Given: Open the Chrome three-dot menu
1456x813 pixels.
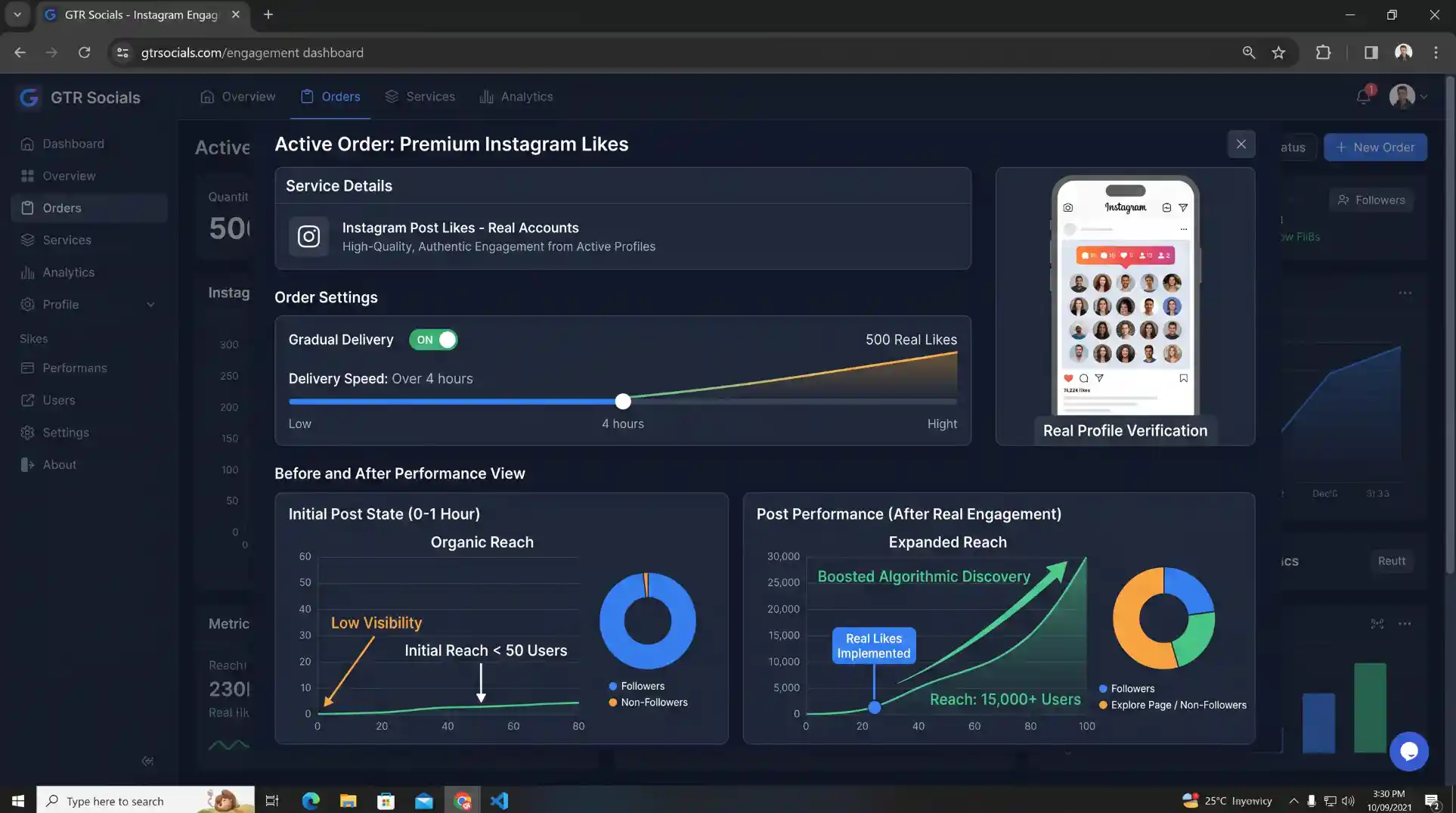Looking at the screenshot, I should pyautogui.click(x=1436, y=52).
